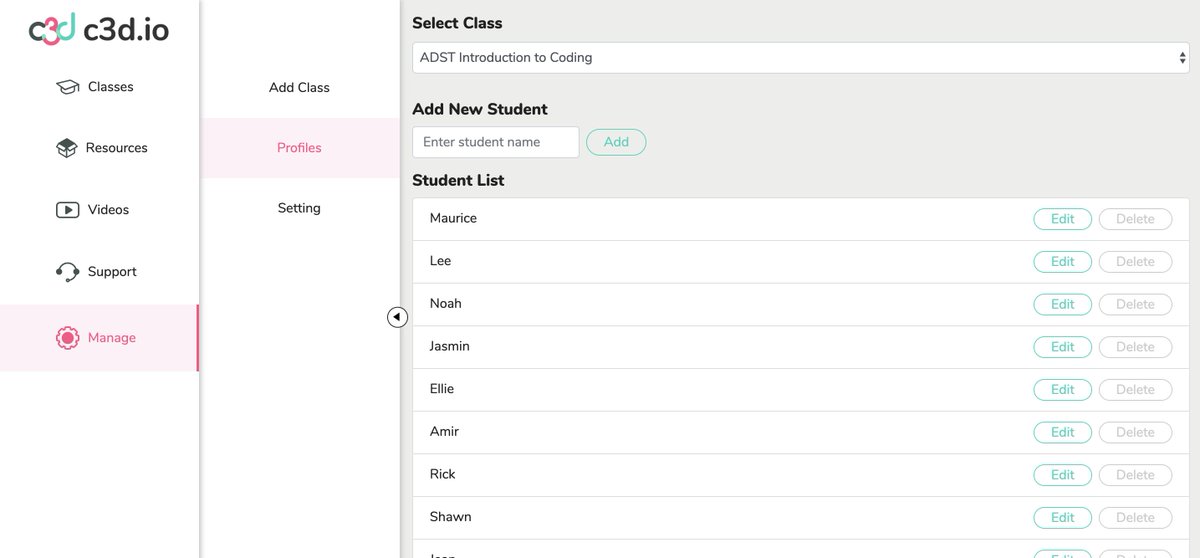Select Manage in the sidebar

(x=99, y=338)
